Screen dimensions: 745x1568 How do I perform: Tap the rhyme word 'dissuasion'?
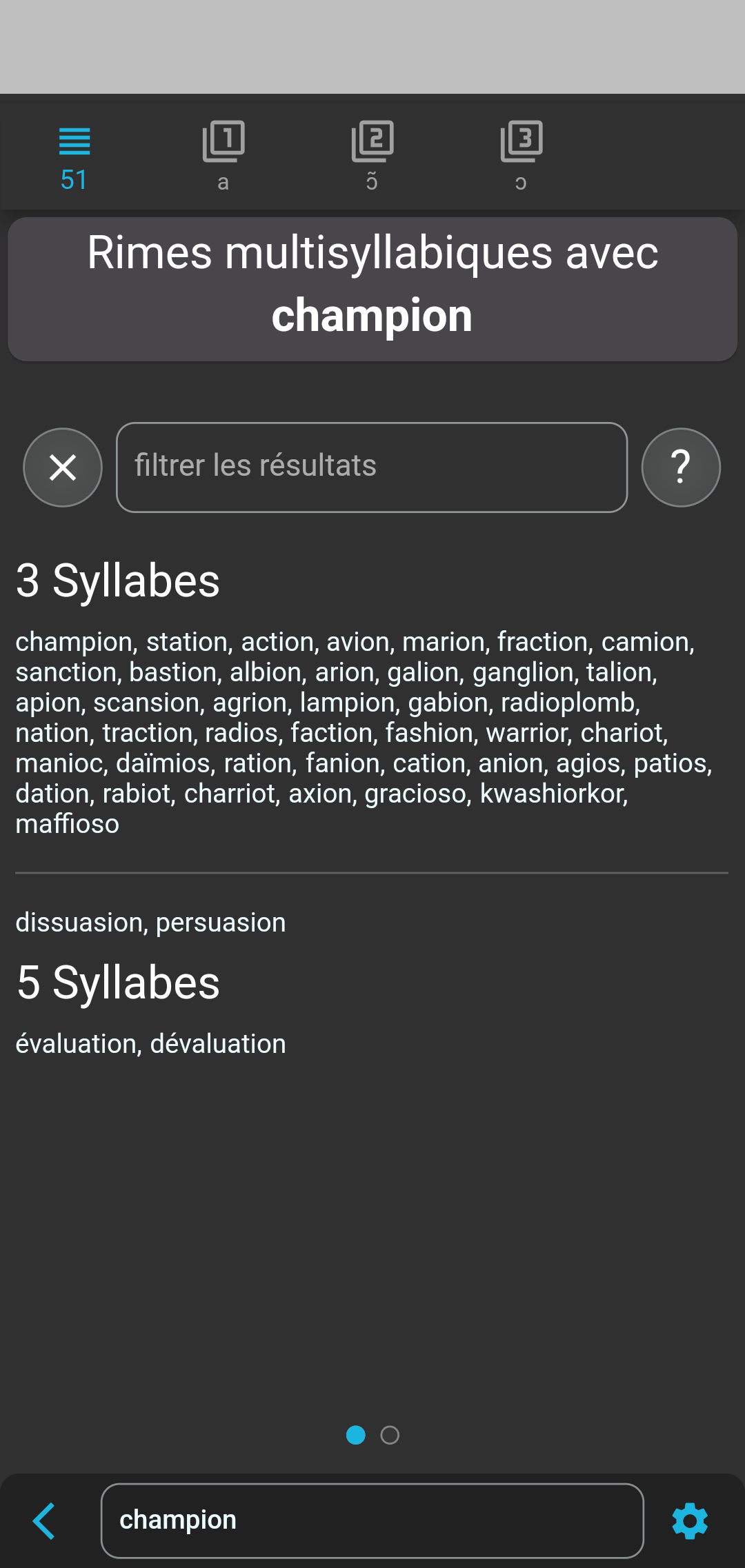pos(79,923)
